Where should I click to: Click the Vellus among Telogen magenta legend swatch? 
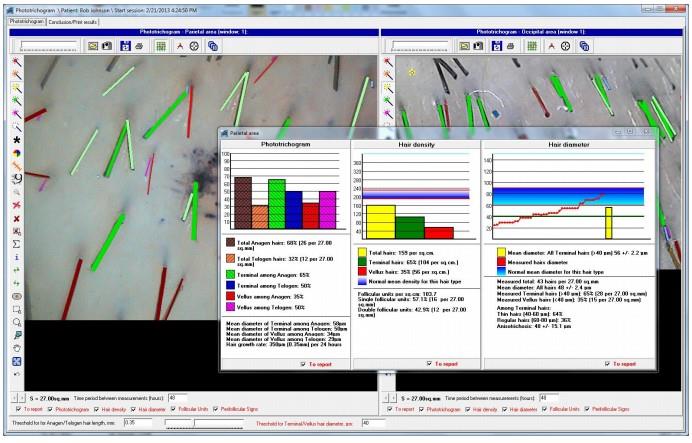click(x=230, y=307)
